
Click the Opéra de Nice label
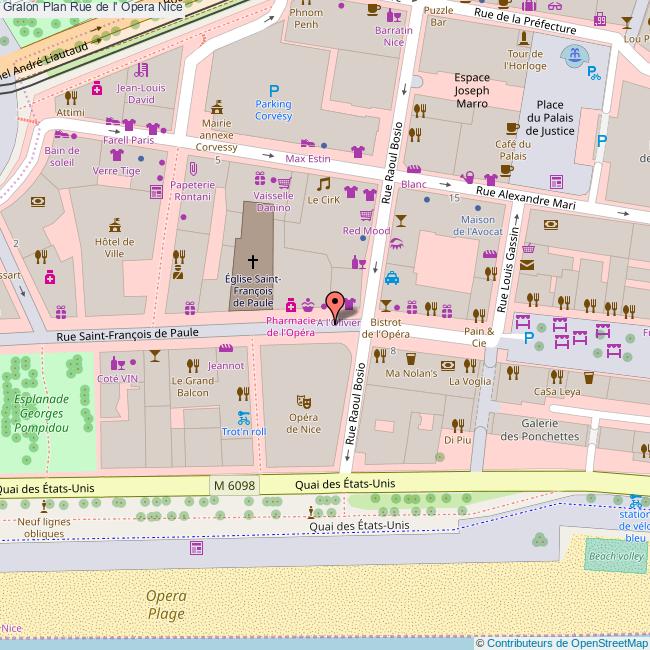pyautogui.click(x=303, y=423)
